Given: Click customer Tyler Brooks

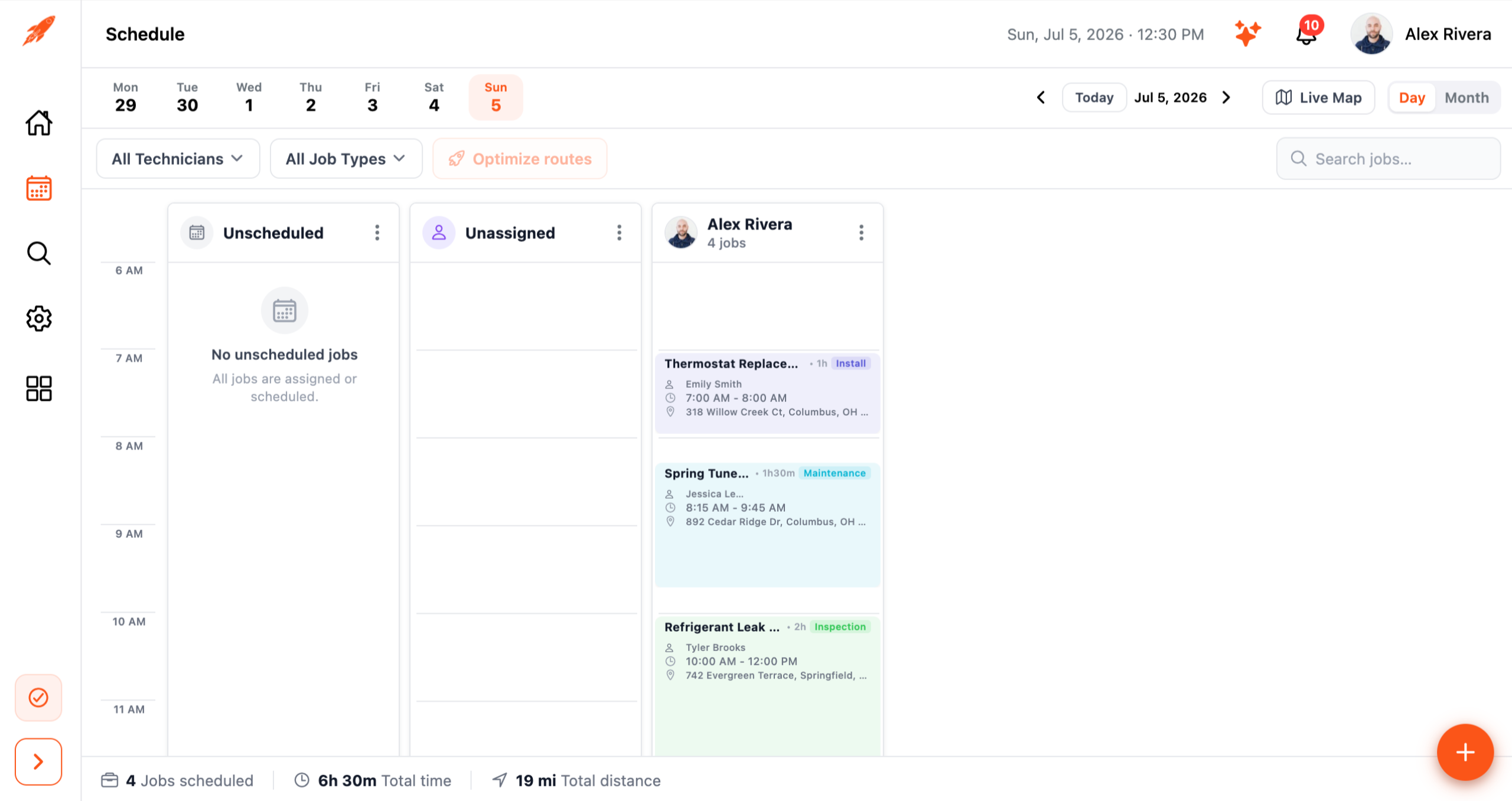Looking at the screenshot, I should (715, 648).
